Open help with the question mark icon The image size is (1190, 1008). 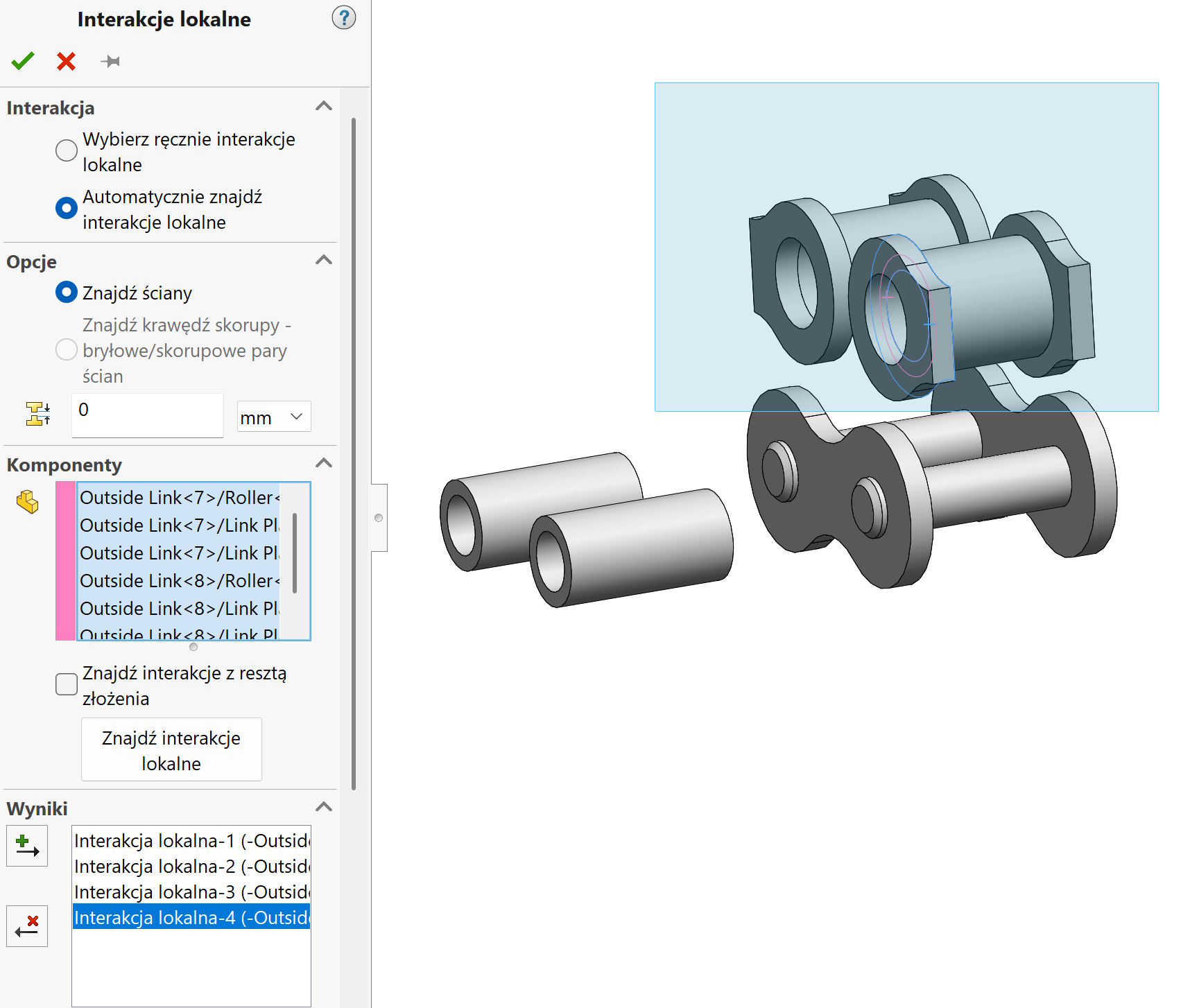[343, 18]
